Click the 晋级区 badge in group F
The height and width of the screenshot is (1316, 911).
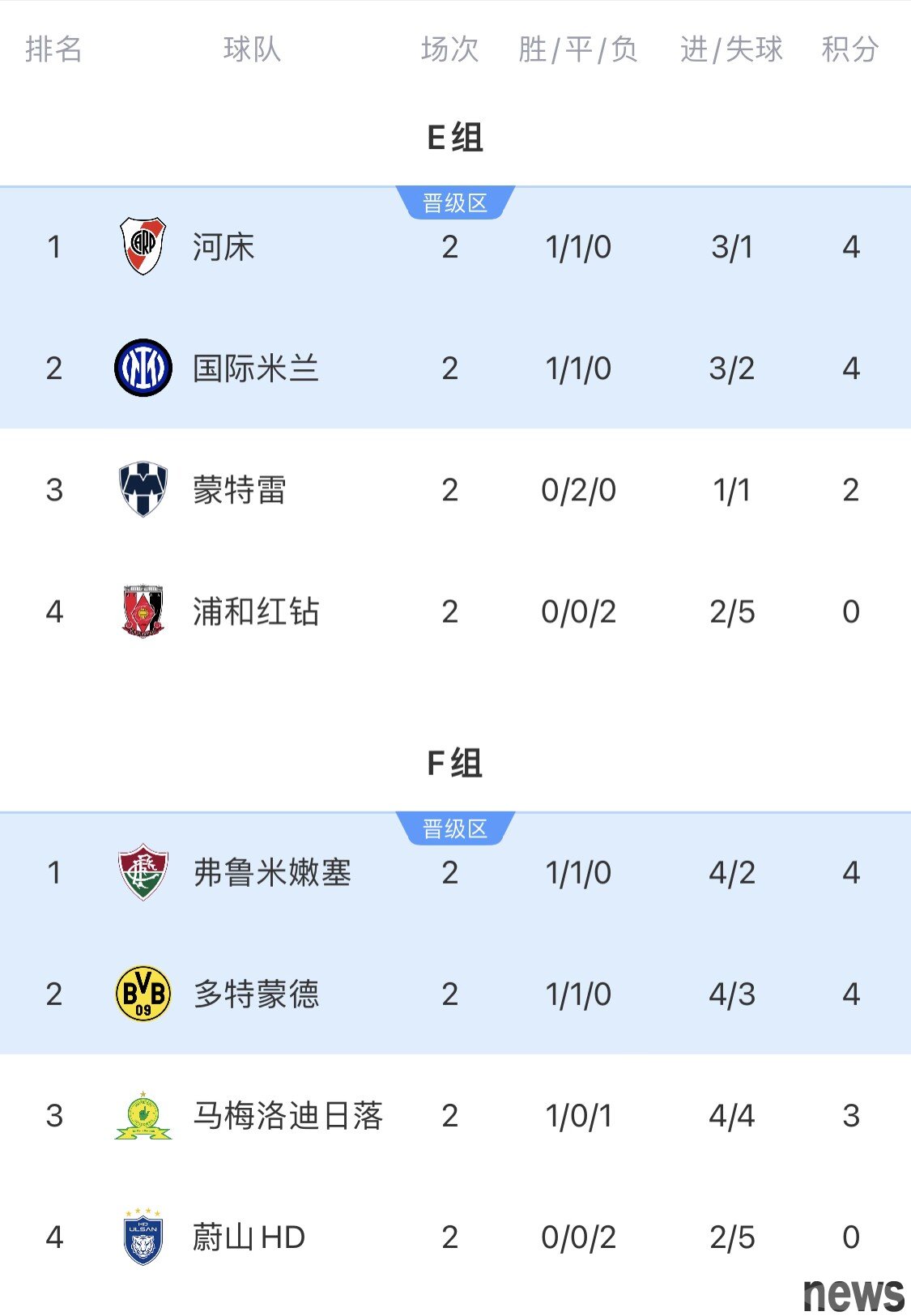(455, 828)
